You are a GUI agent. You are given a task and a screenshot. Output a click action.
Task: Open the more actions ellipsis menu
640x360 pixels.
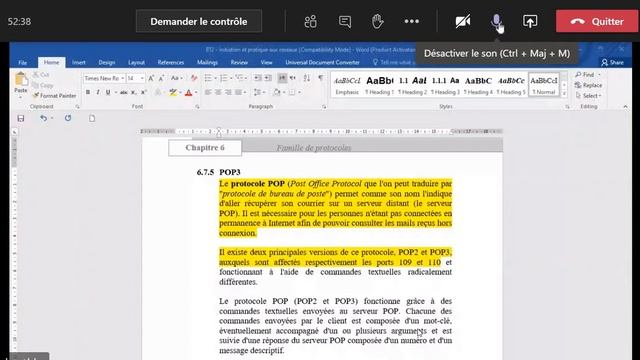(x=411, y=21)
